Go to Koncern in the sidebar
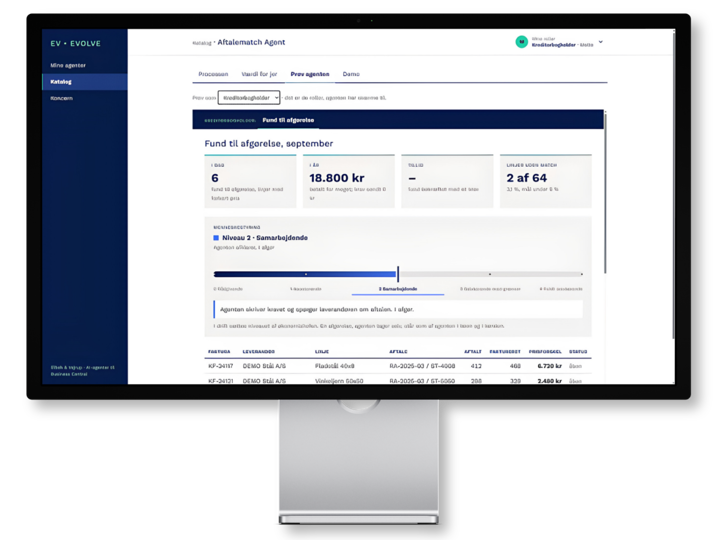 (62, 98)
